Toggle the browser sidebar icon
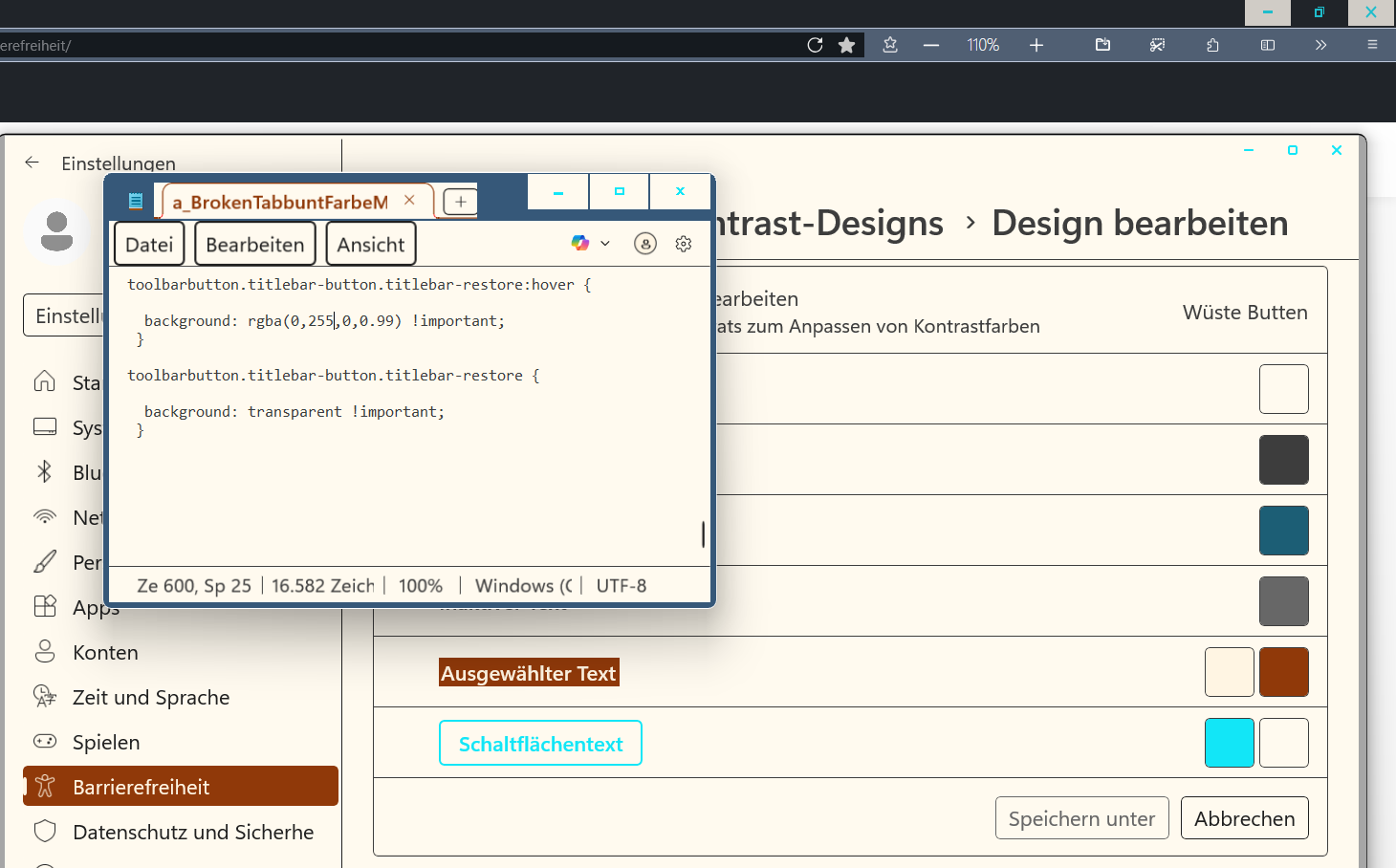Screen dimensions: 1396x868 click(x=1268, y=45)
